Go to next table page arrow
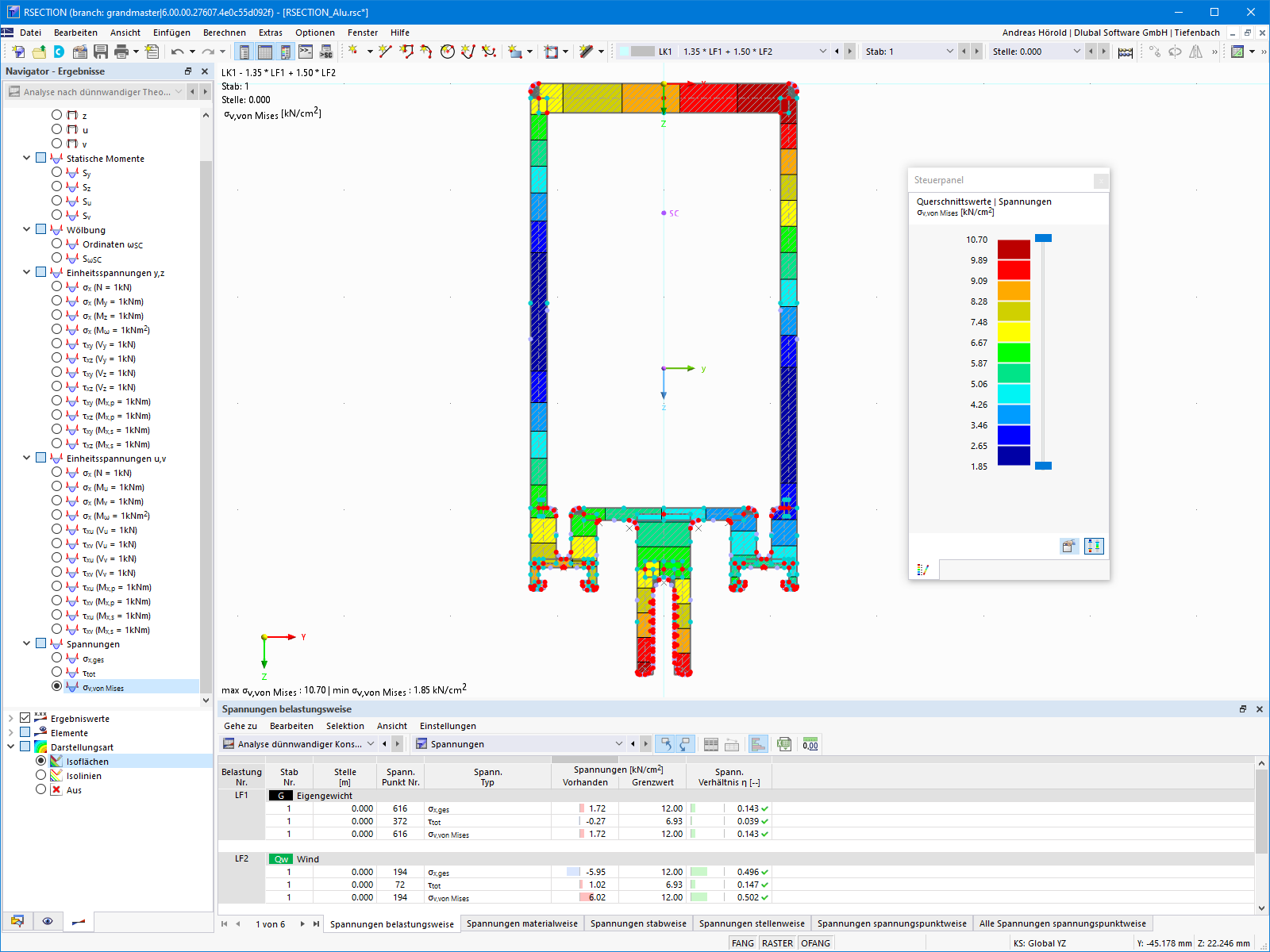The width and height of the screenshot is (1270, 952). click(302, 923)
